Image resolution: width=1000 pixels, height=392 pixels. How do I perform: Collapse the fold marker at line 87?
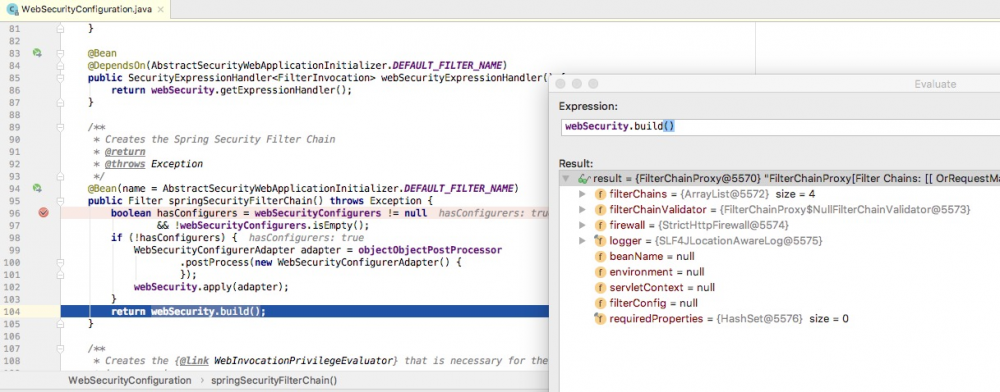point(61,102)
